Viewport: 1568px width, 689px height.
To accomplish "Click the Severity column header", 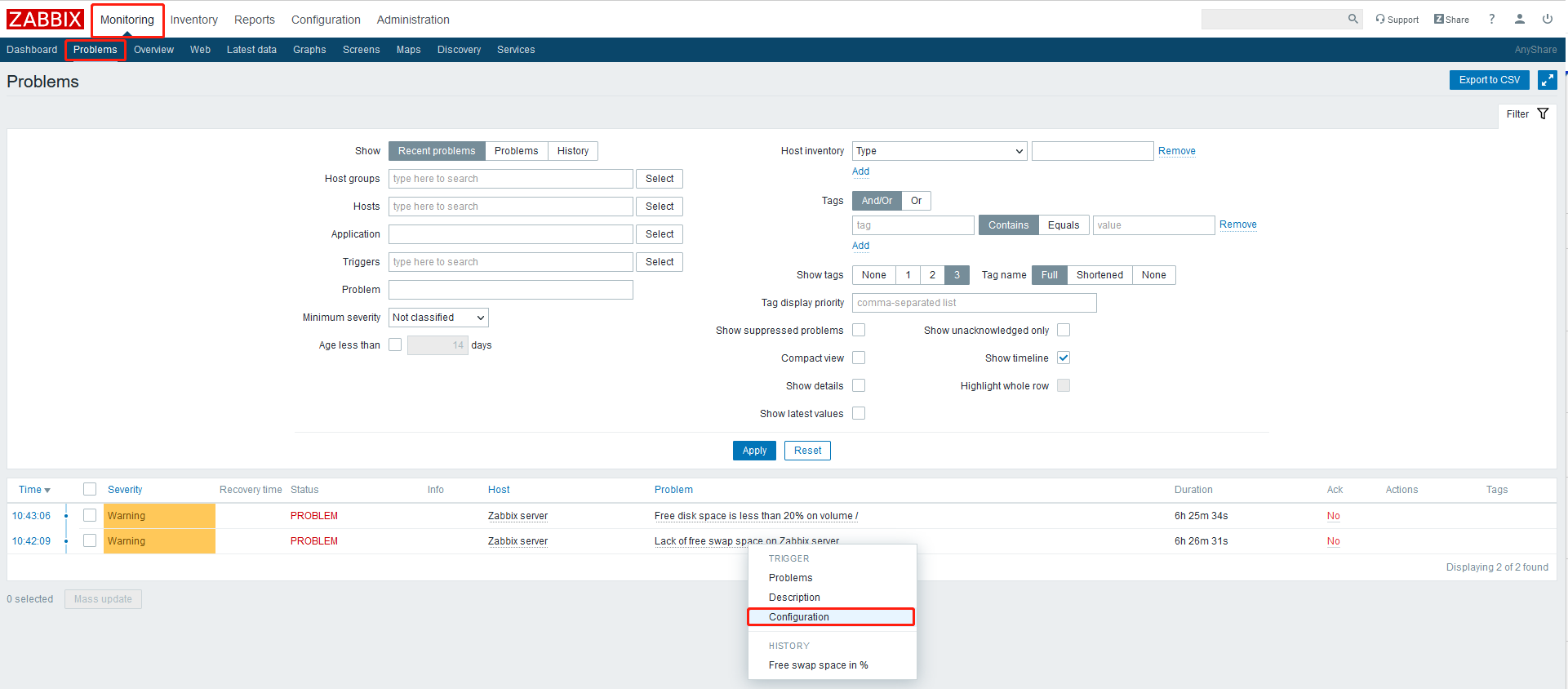I will (125, 490).
